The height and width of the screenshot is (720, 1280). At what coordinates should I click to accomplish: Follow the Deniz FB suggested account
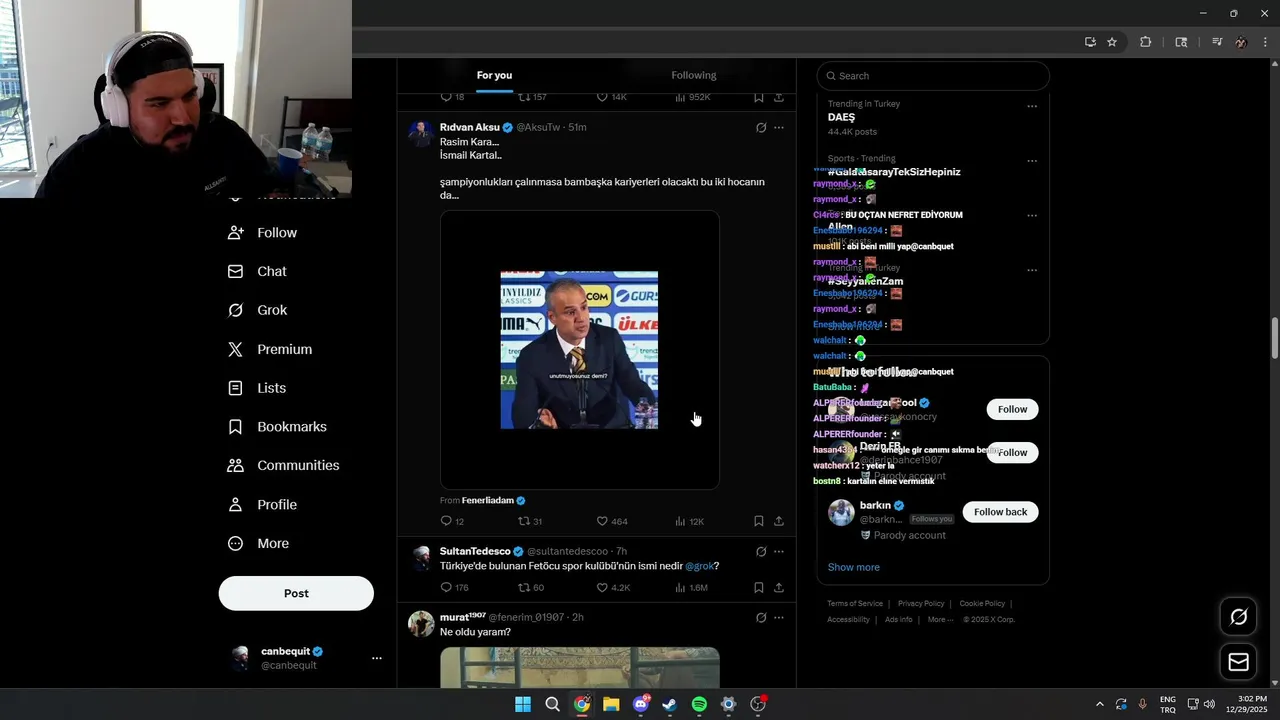coord(1012,452)
